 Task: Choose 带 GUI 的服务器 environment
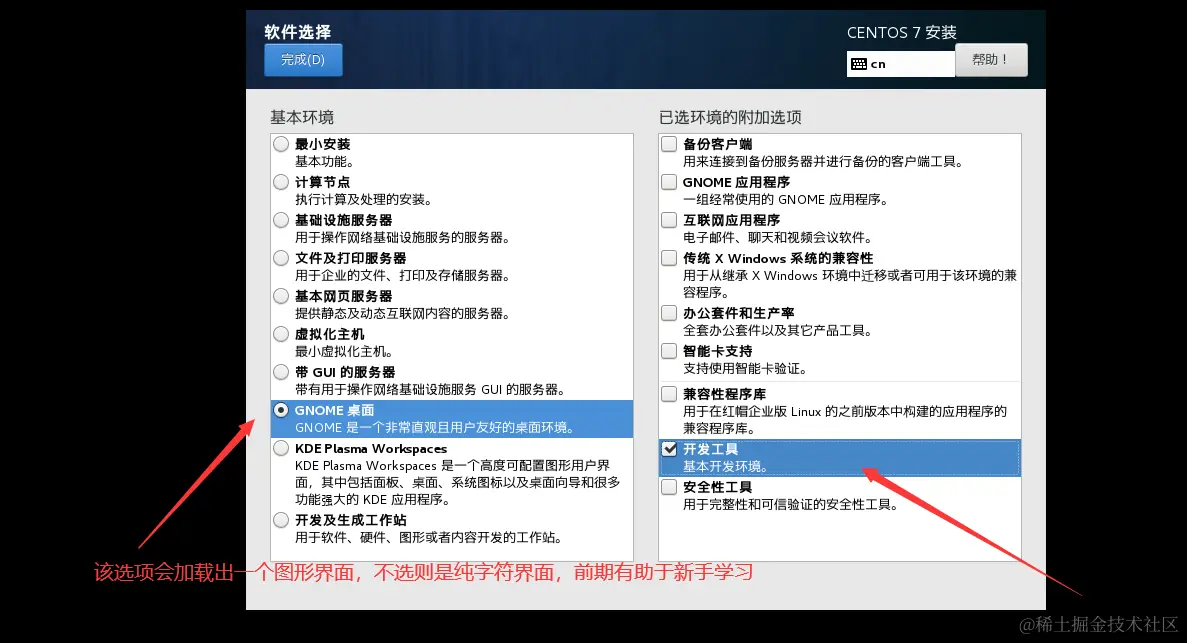[281, 371]
